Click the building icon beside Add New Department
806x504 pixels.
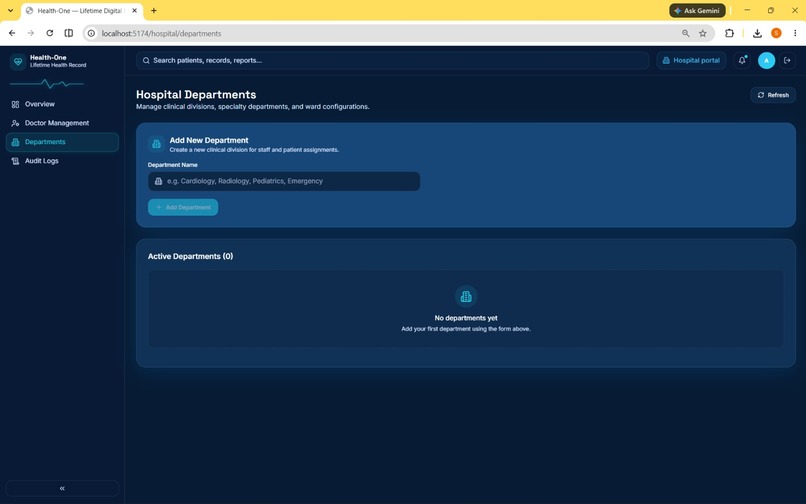pyautogui.click(x=156, y=144)
